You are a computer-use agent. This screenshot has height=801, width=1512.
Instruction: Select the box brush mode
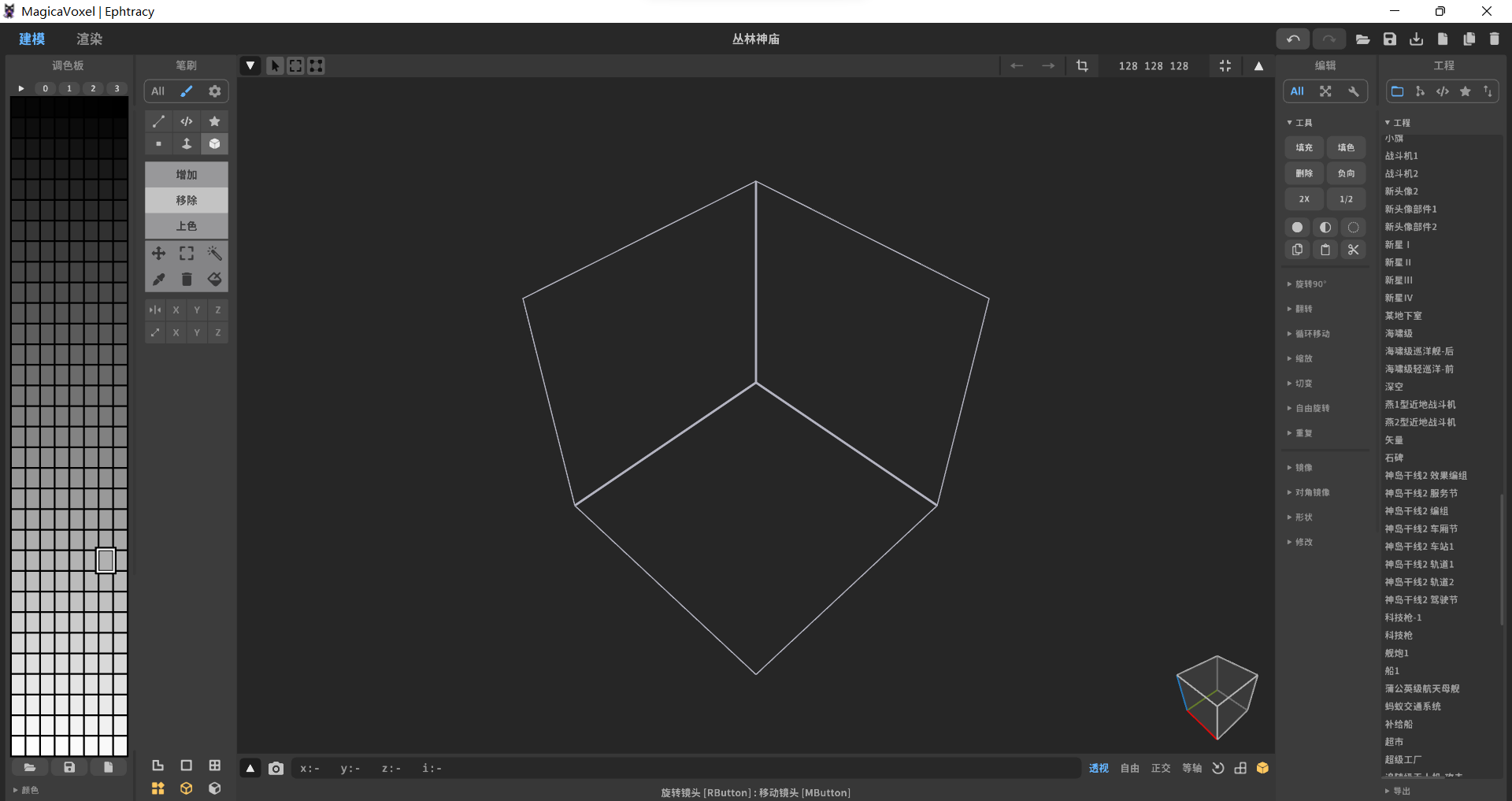coord(214,144)
